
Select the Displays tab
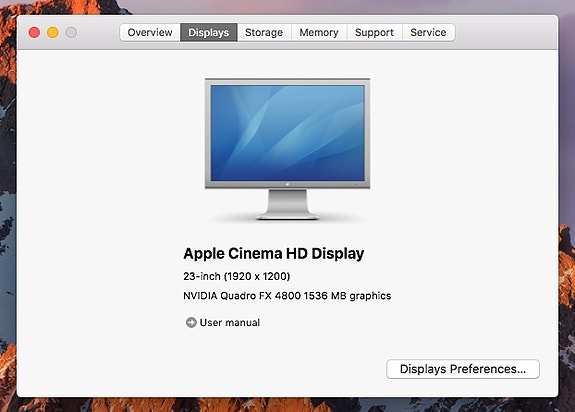[209, 33]
